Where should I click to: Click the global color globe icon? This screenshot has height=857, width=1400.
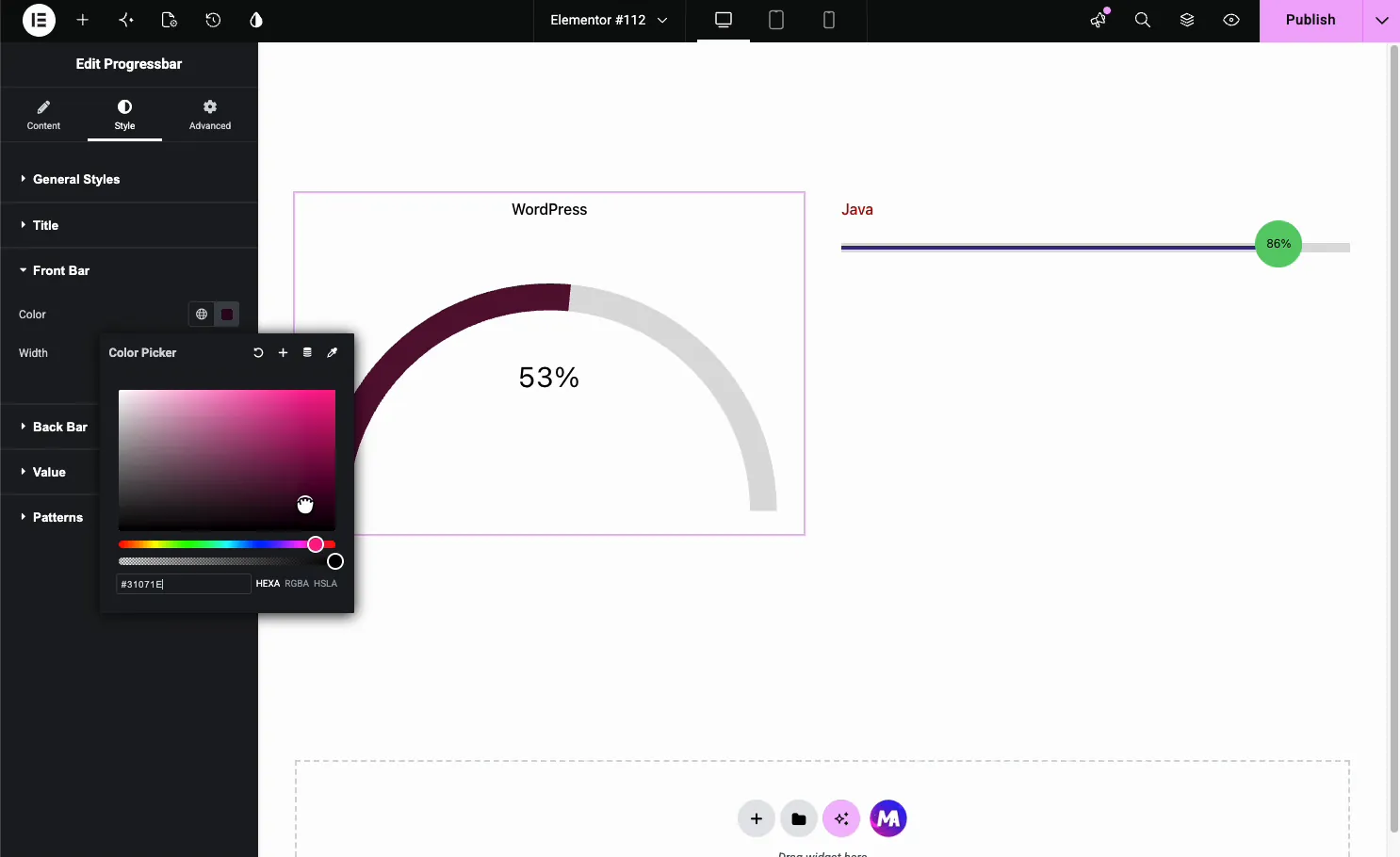pos(202,315)
